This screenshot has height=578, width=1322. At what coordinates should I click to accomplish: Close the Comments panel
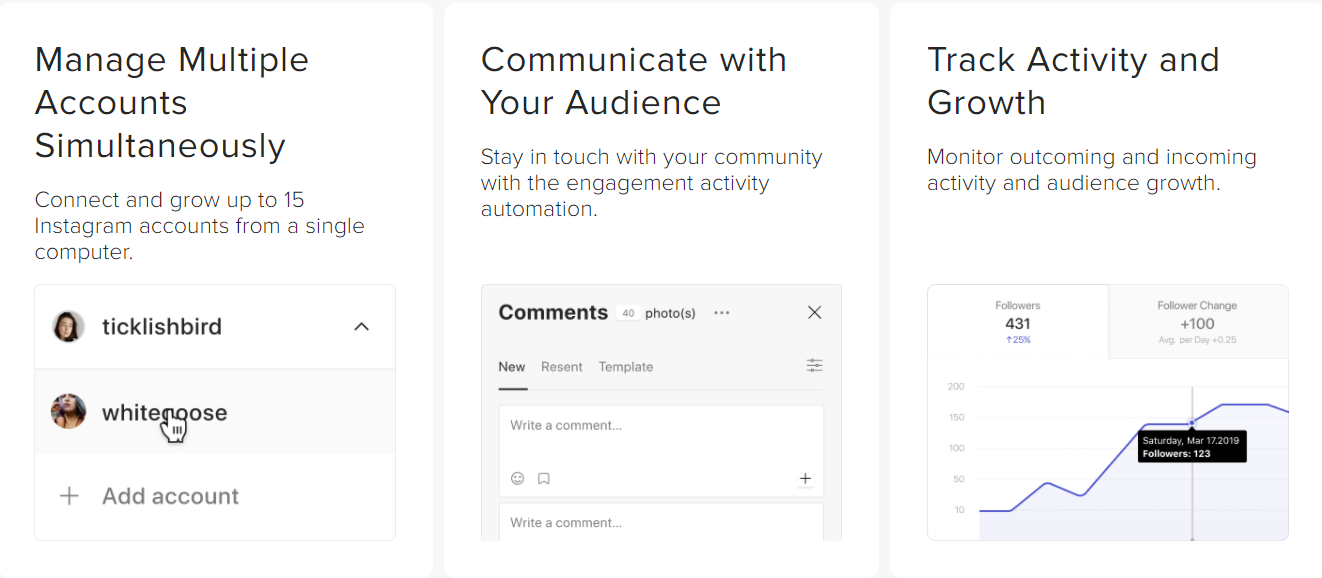tap(814, 313)
